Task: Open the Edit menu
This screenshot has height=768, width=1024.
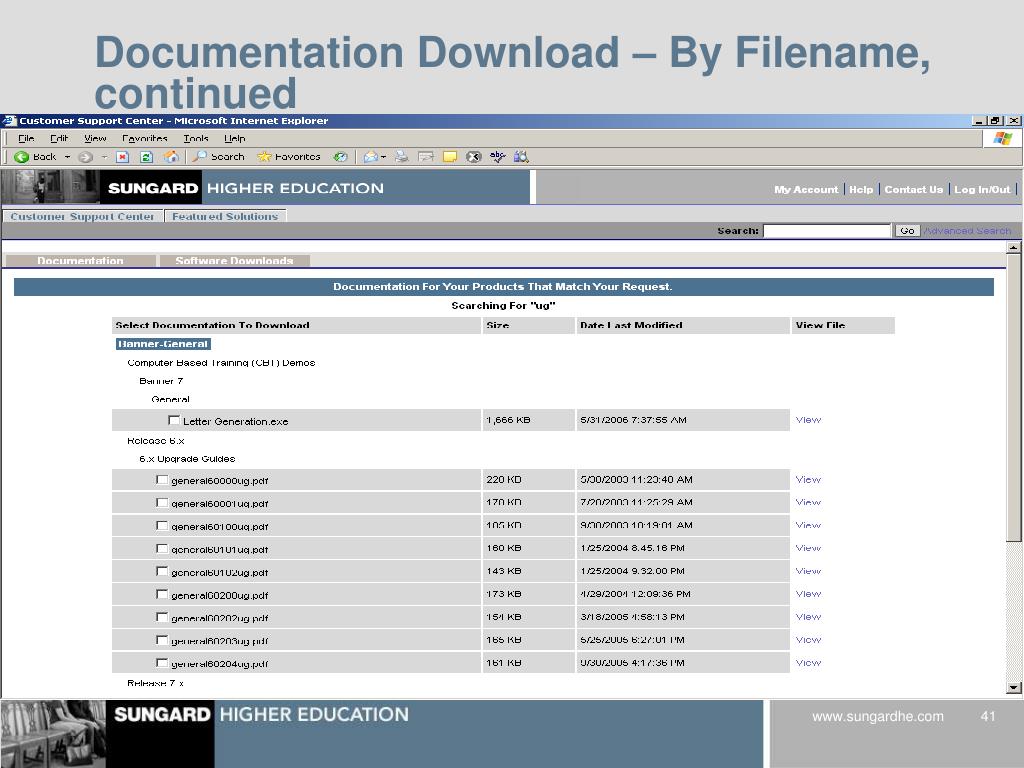Action: click(59, 138)
